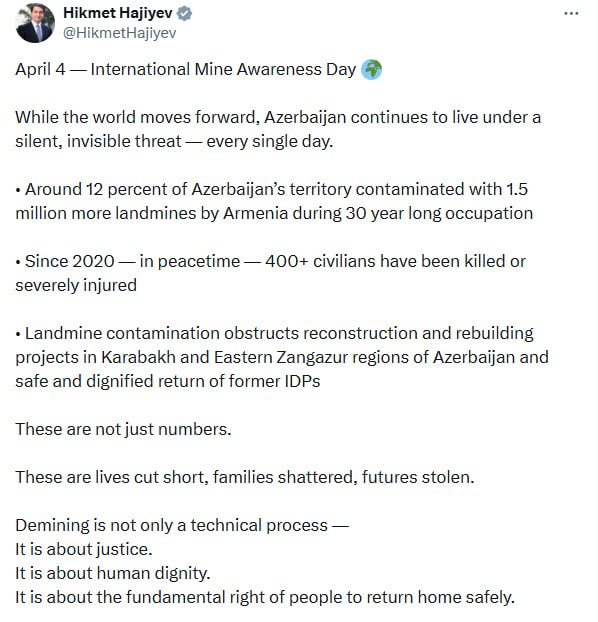This screenshot has height=622, width=598.
Task: Click the 'Around 12 percent' bullet point
Action: [274, 201]
